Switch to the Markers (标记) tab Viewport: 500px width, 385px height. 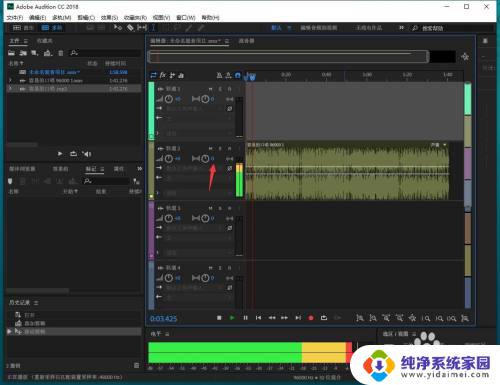tap(91, 169)
